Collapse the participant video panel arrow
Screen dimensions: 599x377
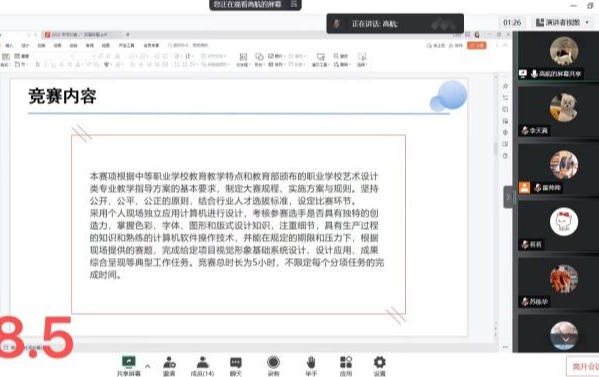coord(508,197)
